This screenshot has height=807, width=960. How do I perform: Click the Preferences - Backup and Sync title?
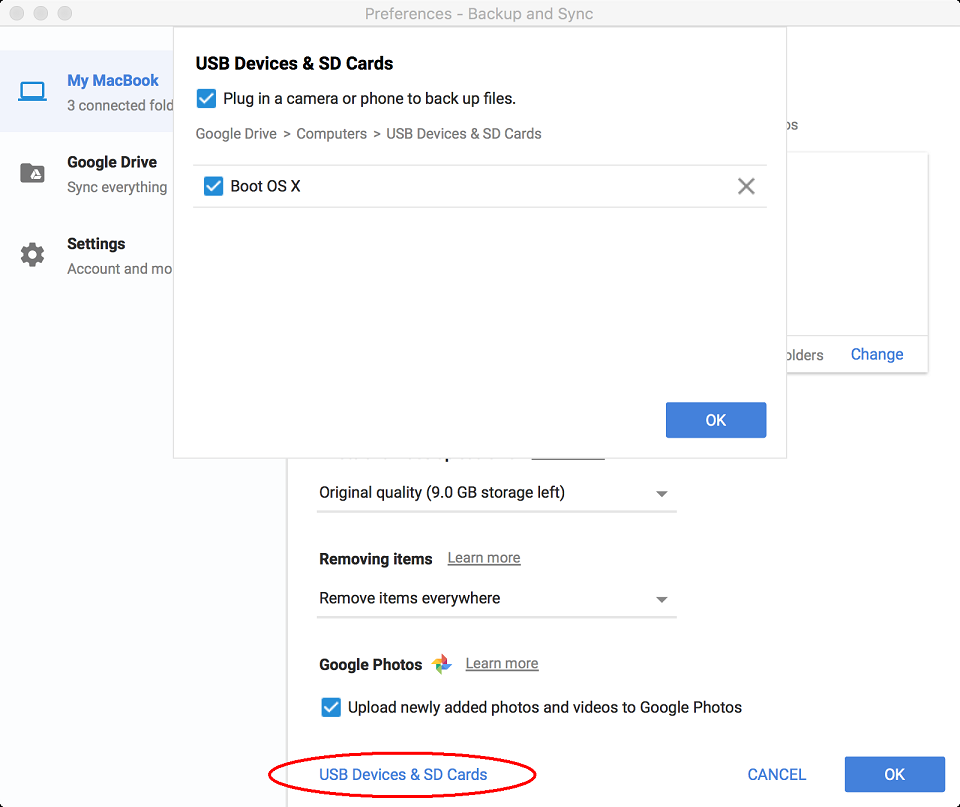click(x=479, y=13)
